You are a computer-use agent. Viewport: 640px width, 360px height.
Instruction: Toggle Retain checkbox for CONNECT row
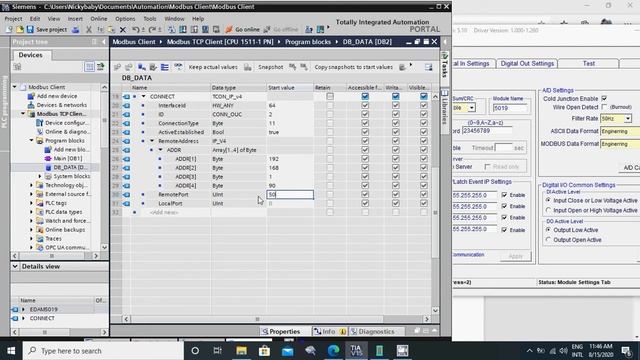tap(330, 96)
